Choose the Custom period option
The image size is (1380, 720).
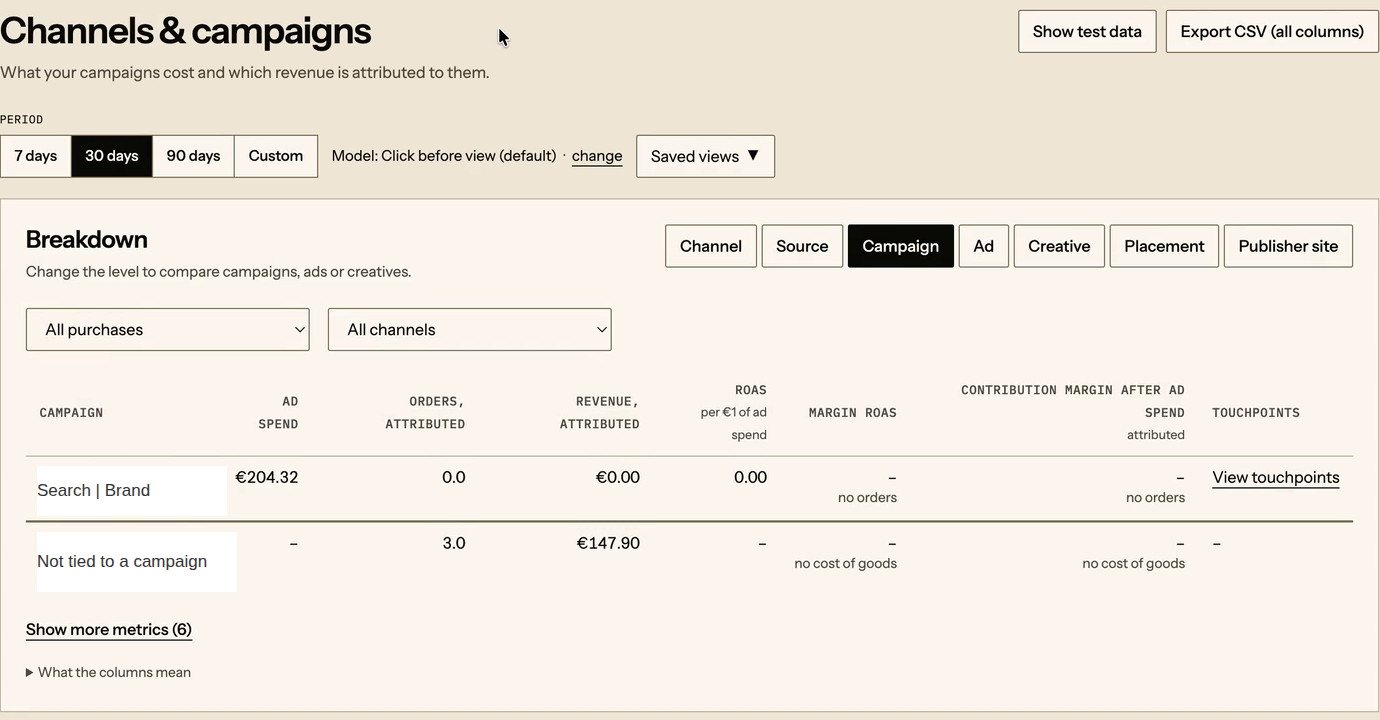point(276,156)
